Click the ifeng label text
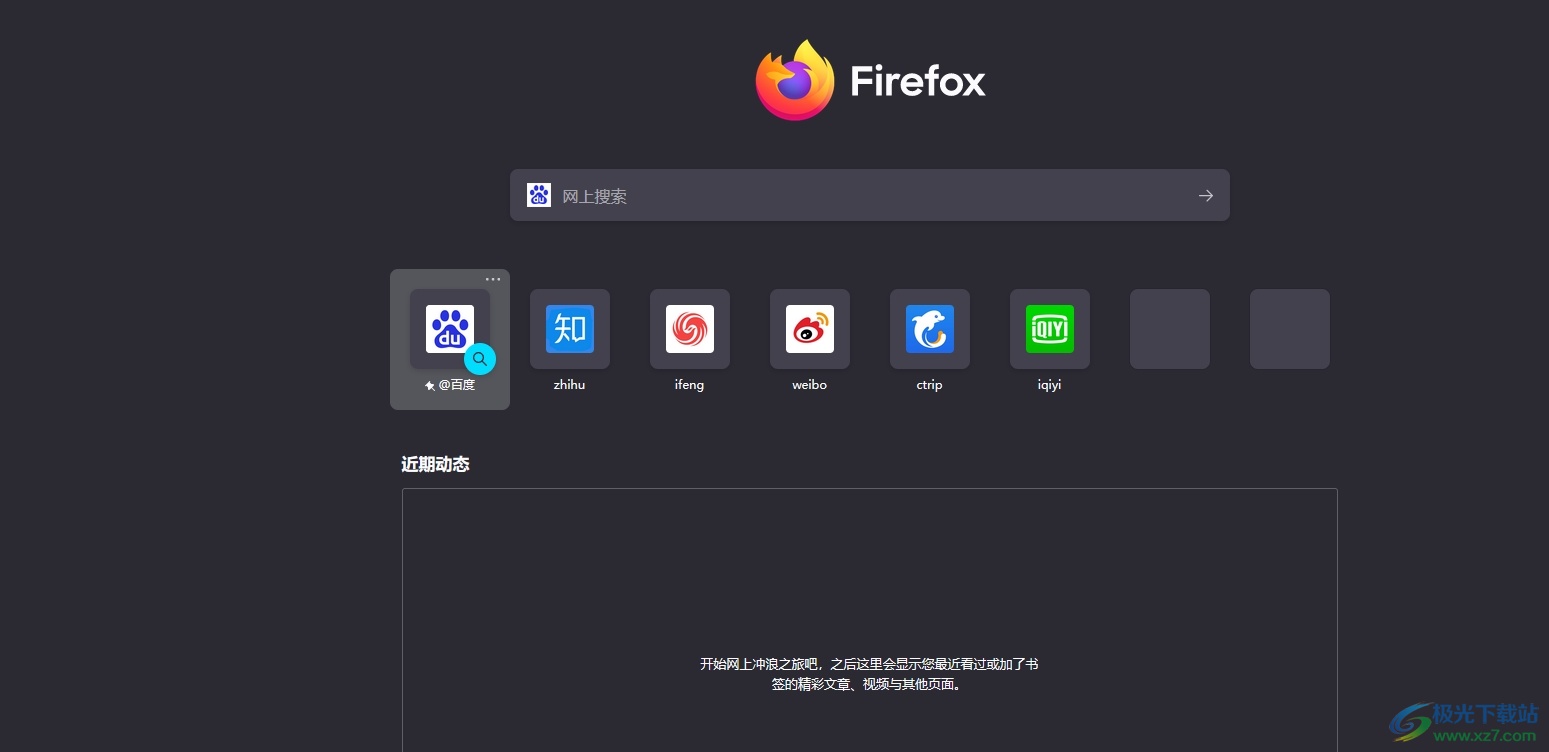The image size is (1549, 752). pos(690,385)
